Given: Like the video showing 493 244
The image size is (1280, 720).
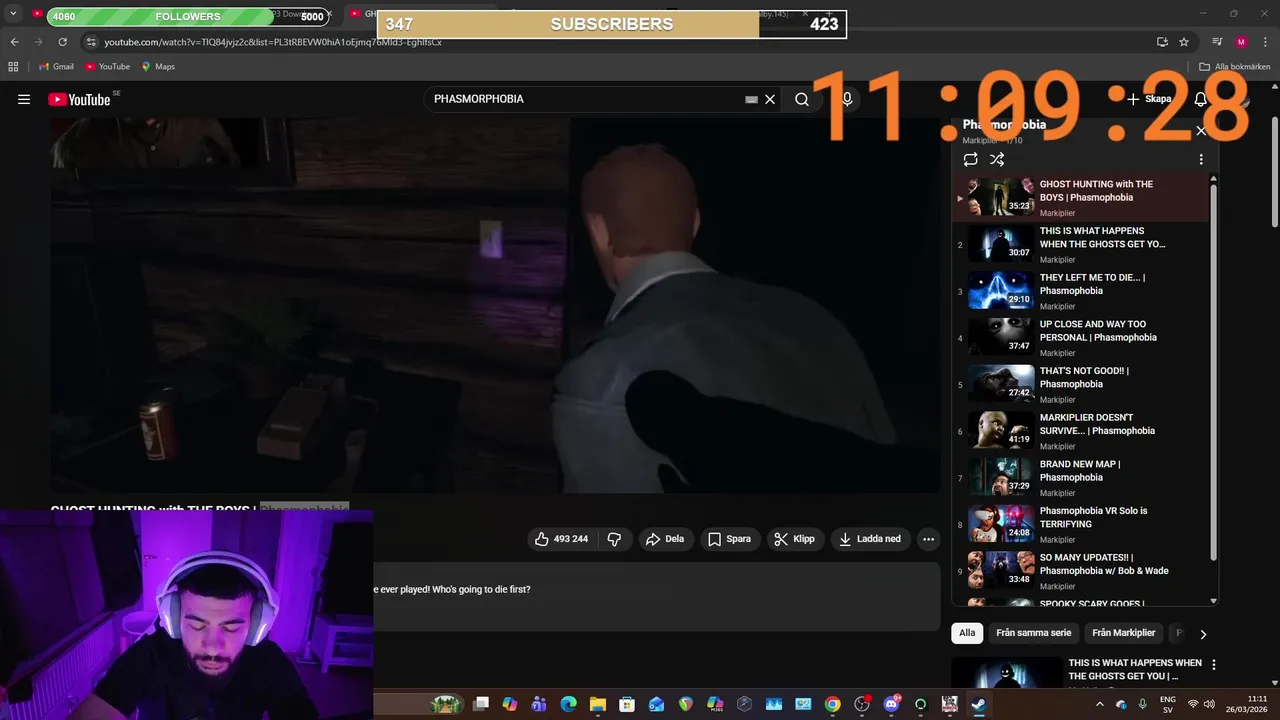Looking at the screenshot, I should tap(562, 539).
